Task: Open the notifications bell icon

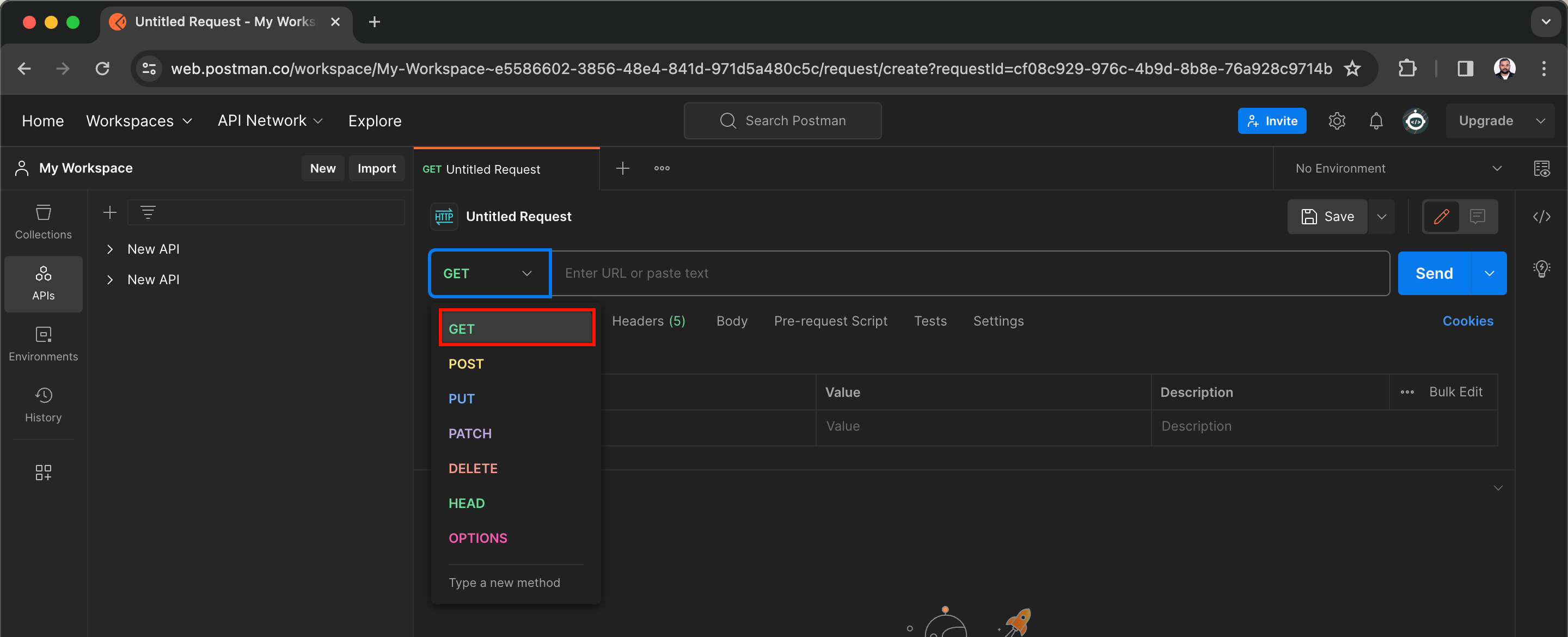Action: click(x=1376, y=120)
